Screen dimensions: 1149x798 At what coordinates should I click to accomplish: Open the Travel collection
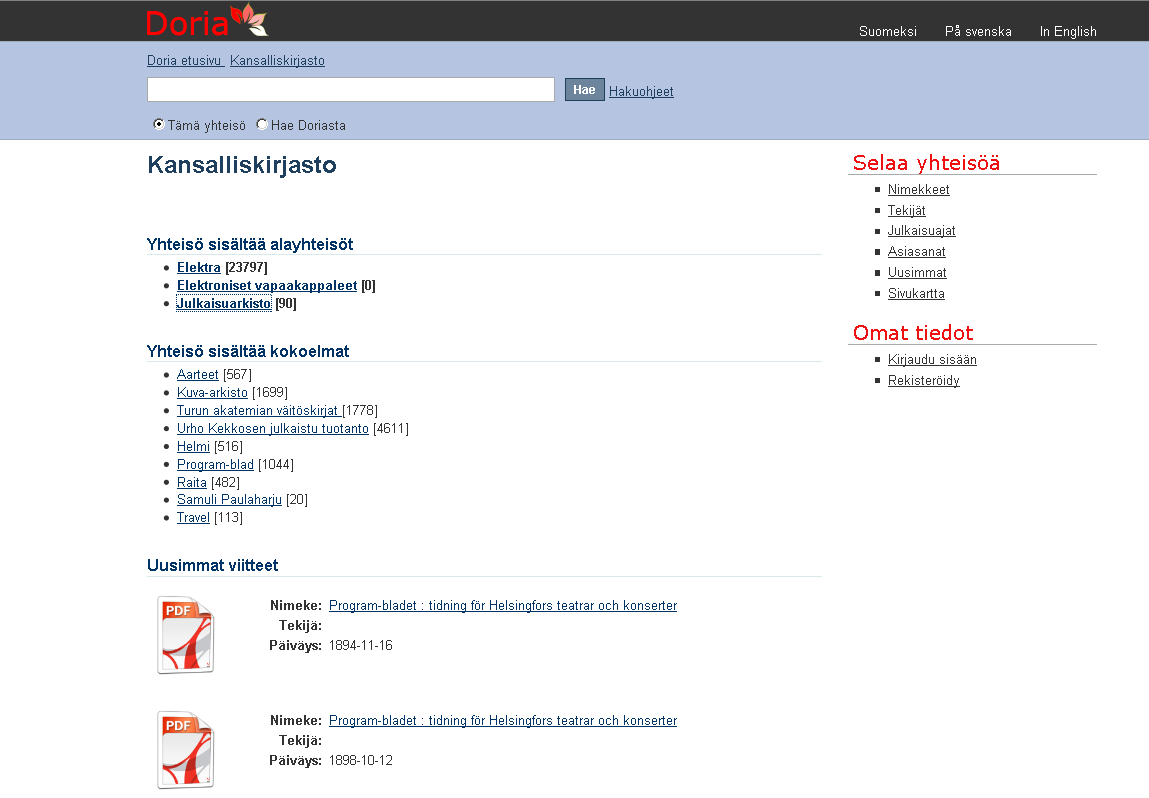pyautogui.click(x=193, y=517)
